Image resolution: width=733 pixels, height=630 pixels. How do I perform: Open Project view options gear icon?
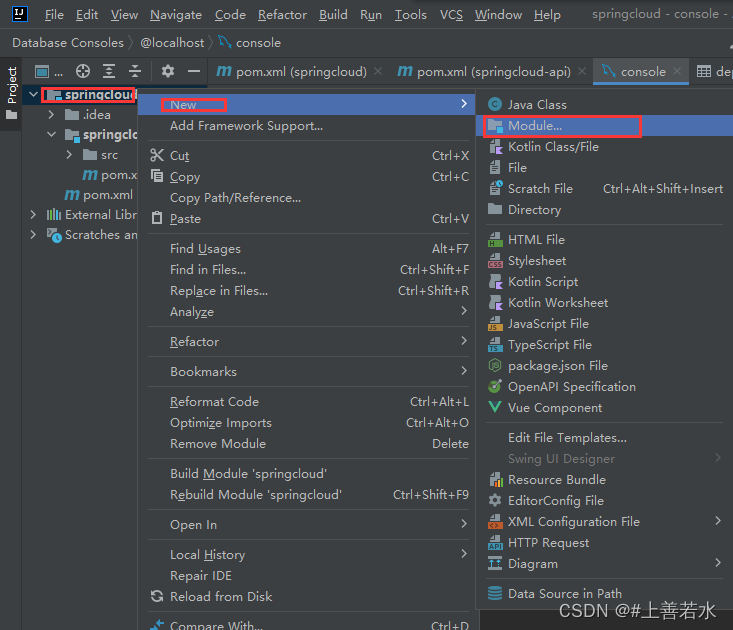(x=168, y=71)
